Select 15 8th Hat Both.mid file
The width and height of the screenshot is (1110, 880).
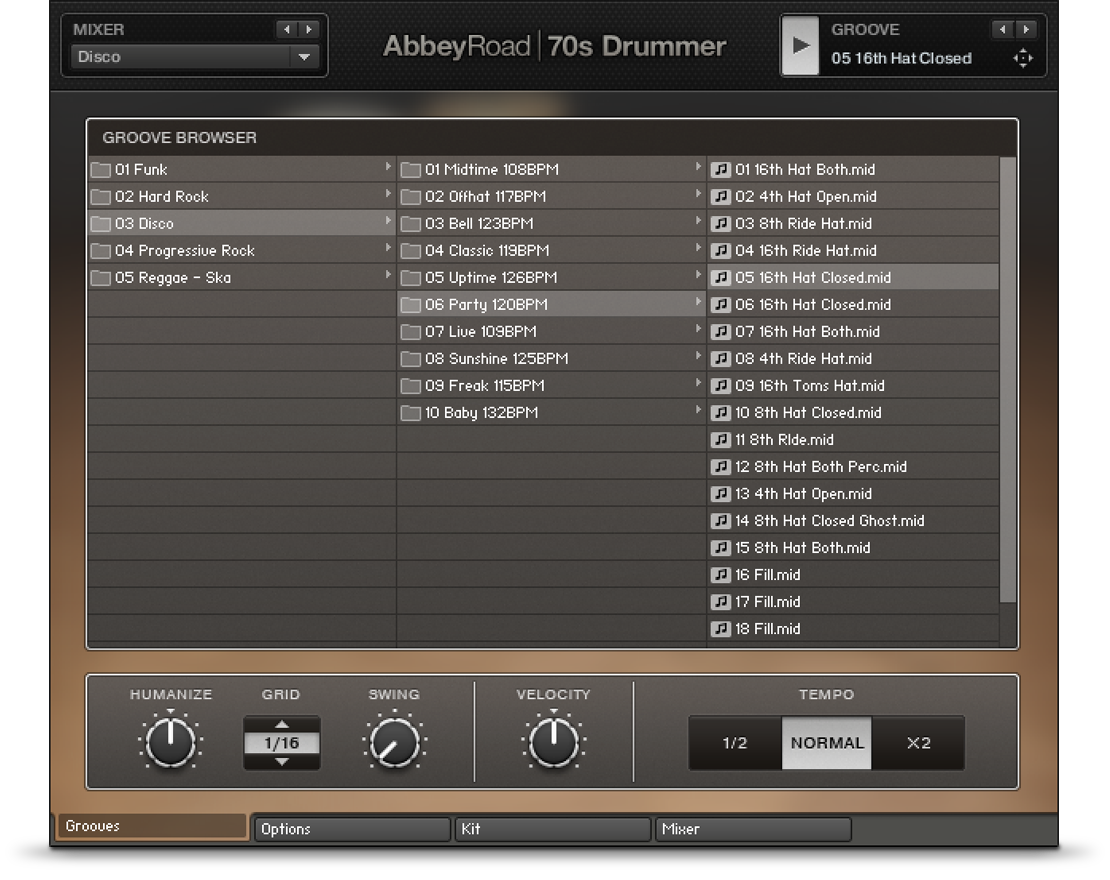[853, 547]
